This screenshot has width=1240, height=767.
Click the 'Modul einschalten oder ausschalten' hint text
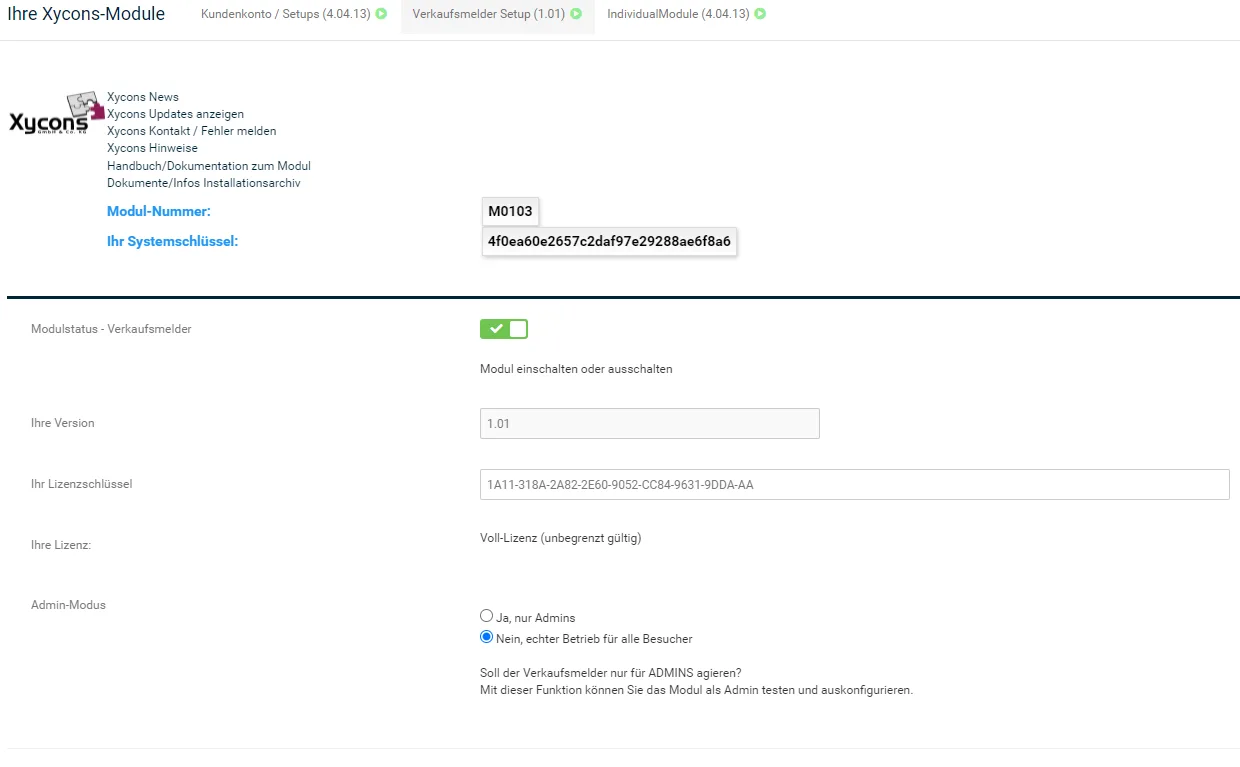(x=576, y=369)
